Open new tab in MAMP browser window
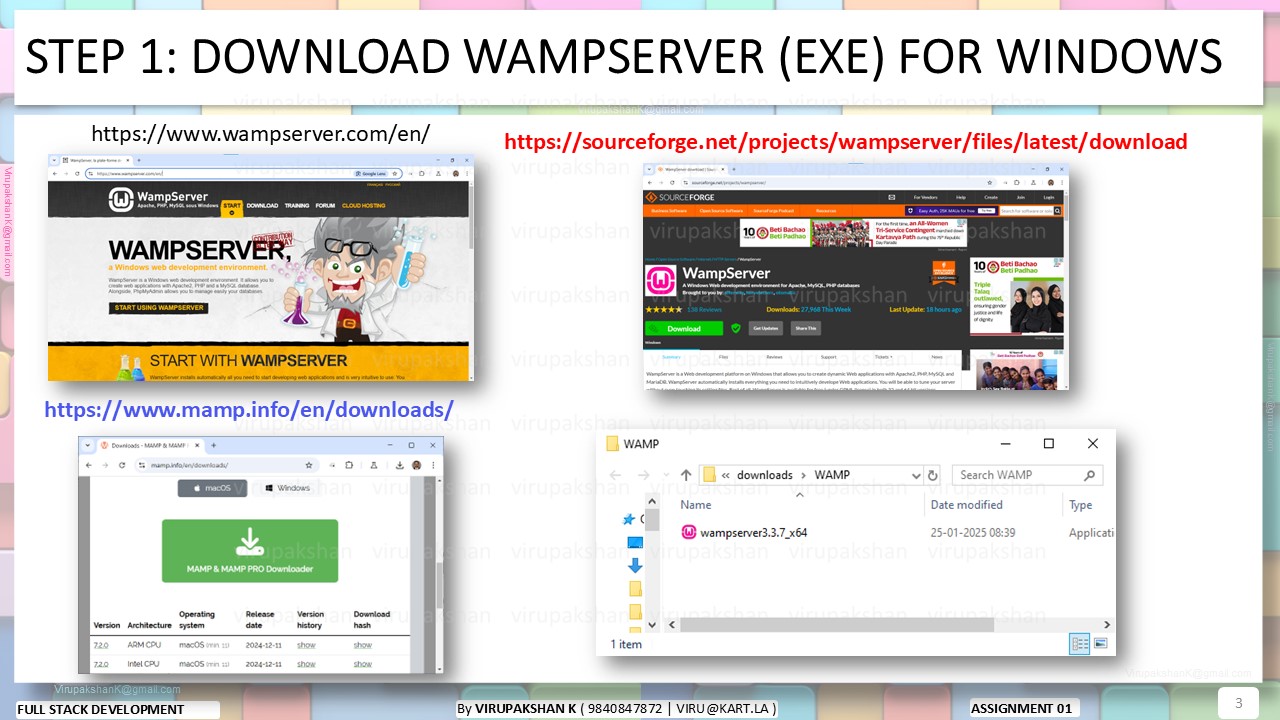Image resolution: width=1280 pixels, height=720 pixels. (213, 445)
